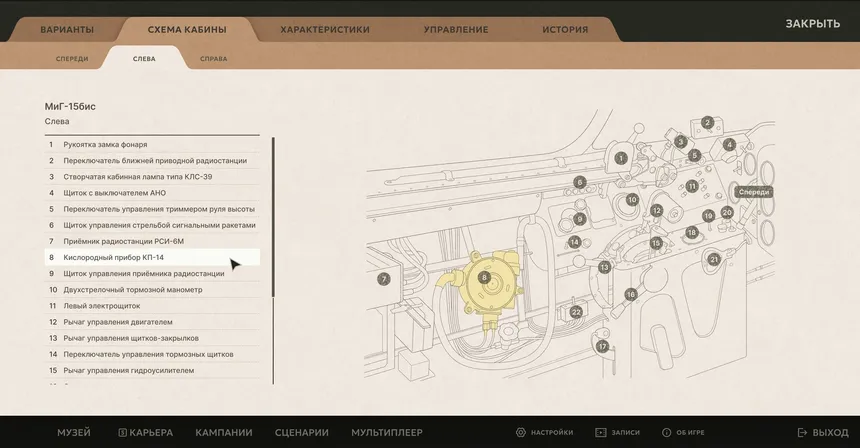Follow the Спереди label on the diagram
This screenshot has width=860, height=448.
[753, 191]
